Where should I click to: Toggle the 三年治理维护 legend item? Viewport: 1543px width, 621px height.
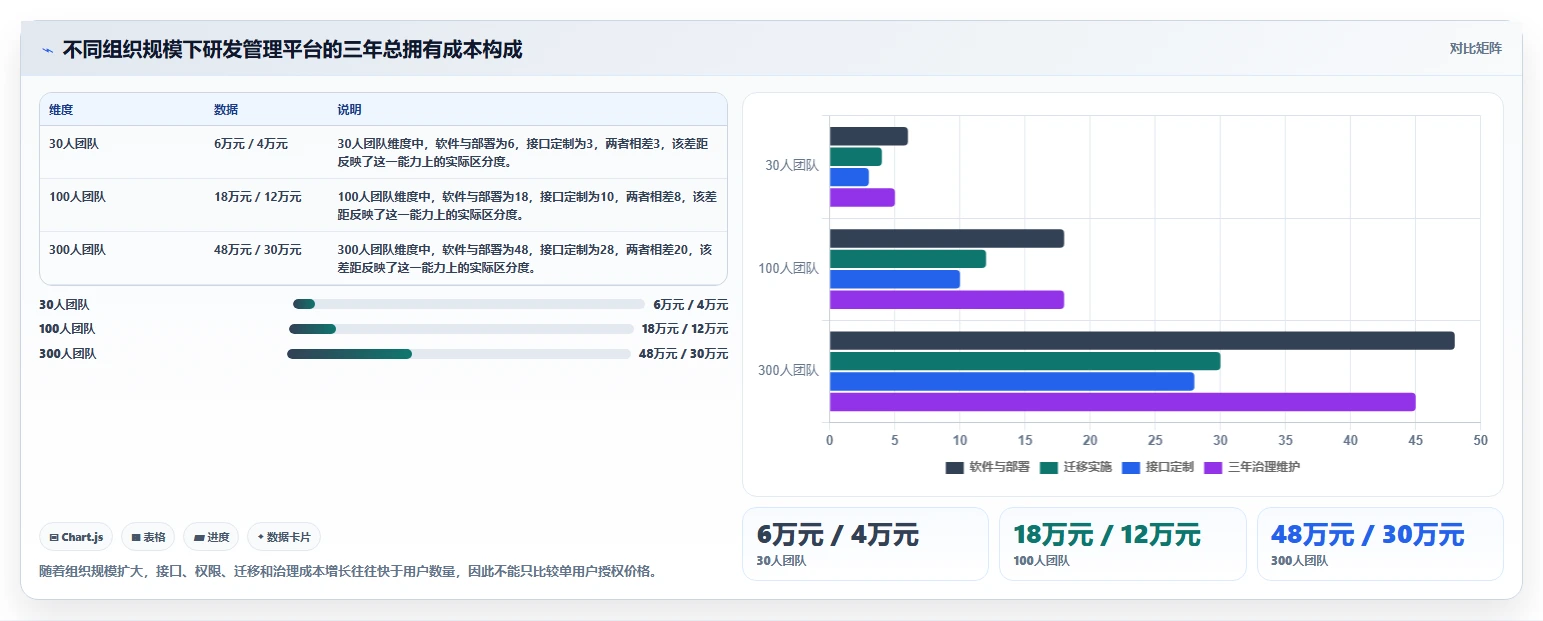pos(1252,467)
